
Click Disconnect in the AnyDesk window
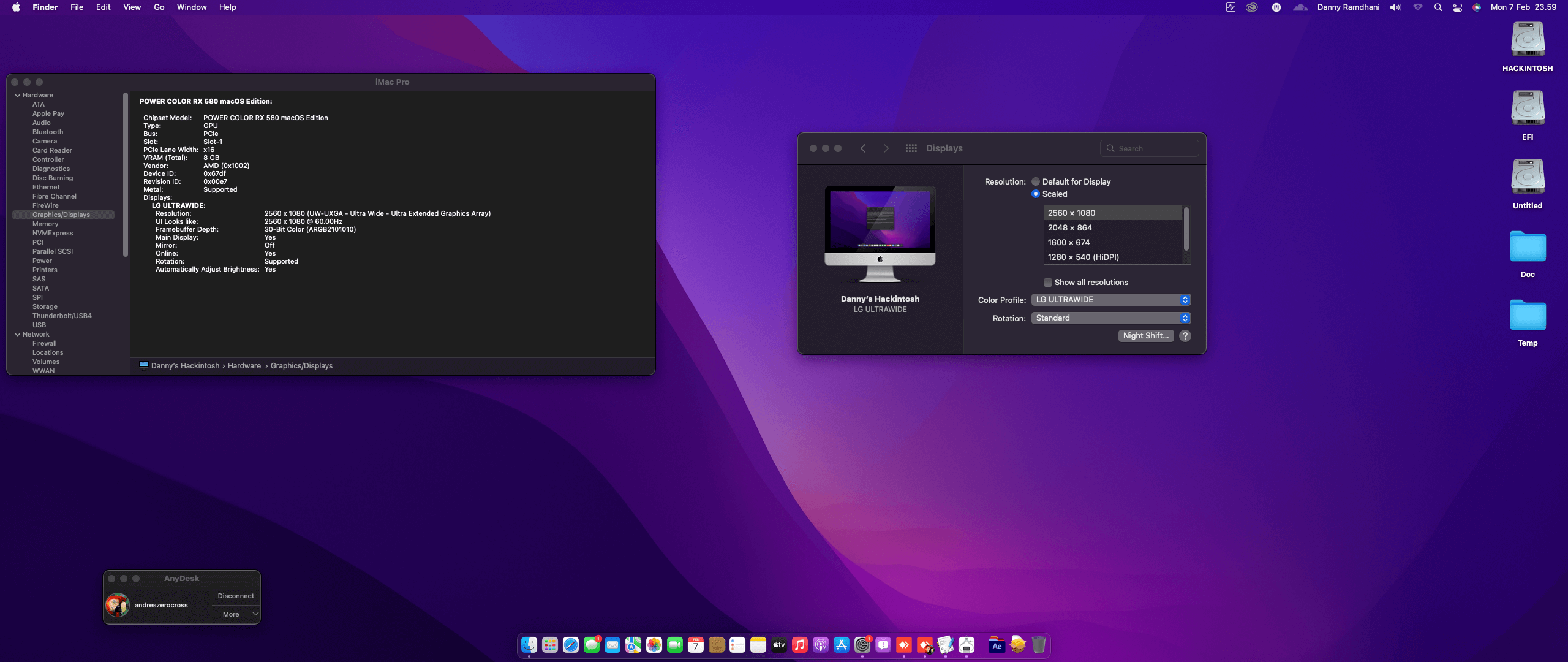[236, 595]
